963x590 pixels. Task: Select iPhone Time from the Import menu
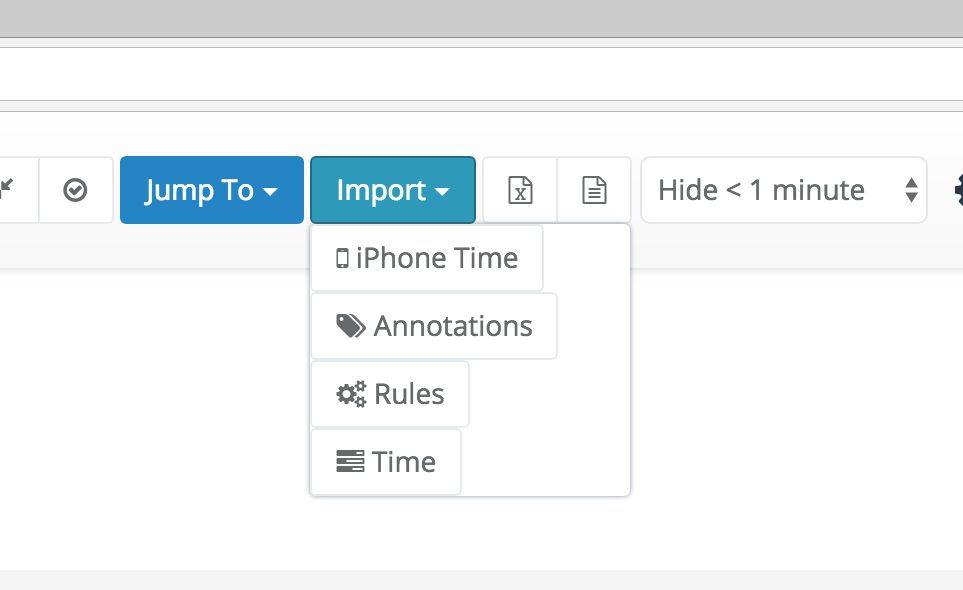coord(427,258)
